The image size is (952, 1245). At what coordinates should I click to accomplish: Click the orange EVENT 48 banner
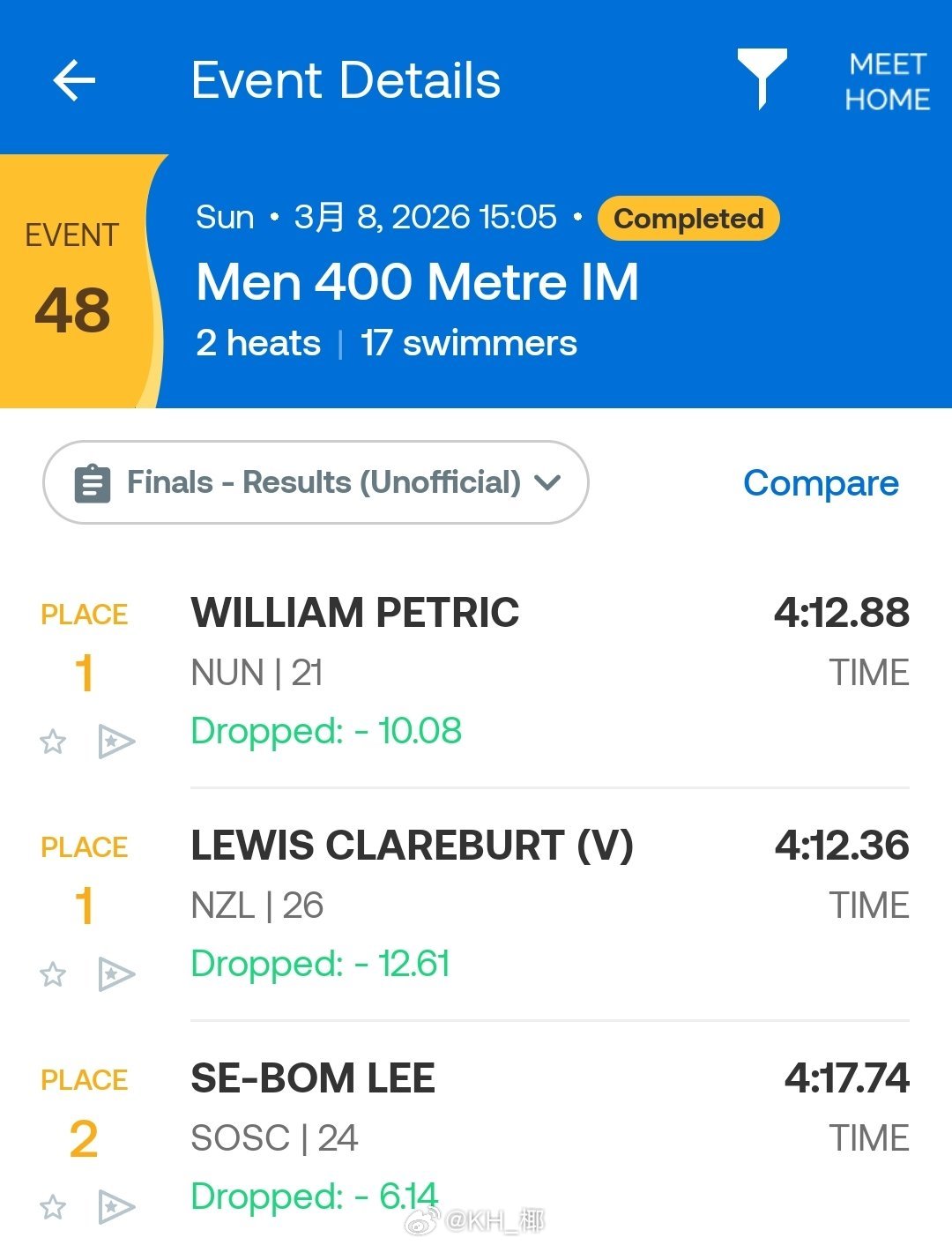tap(72, 273)
